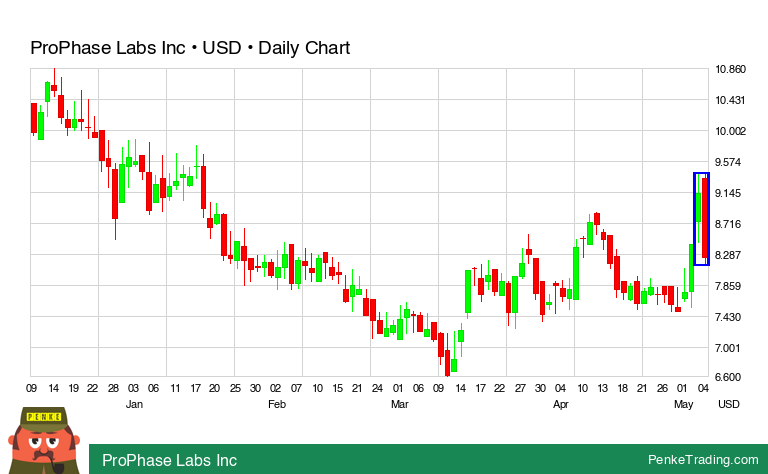Click the date label 09 near Mar

click(x=438, y=388)
